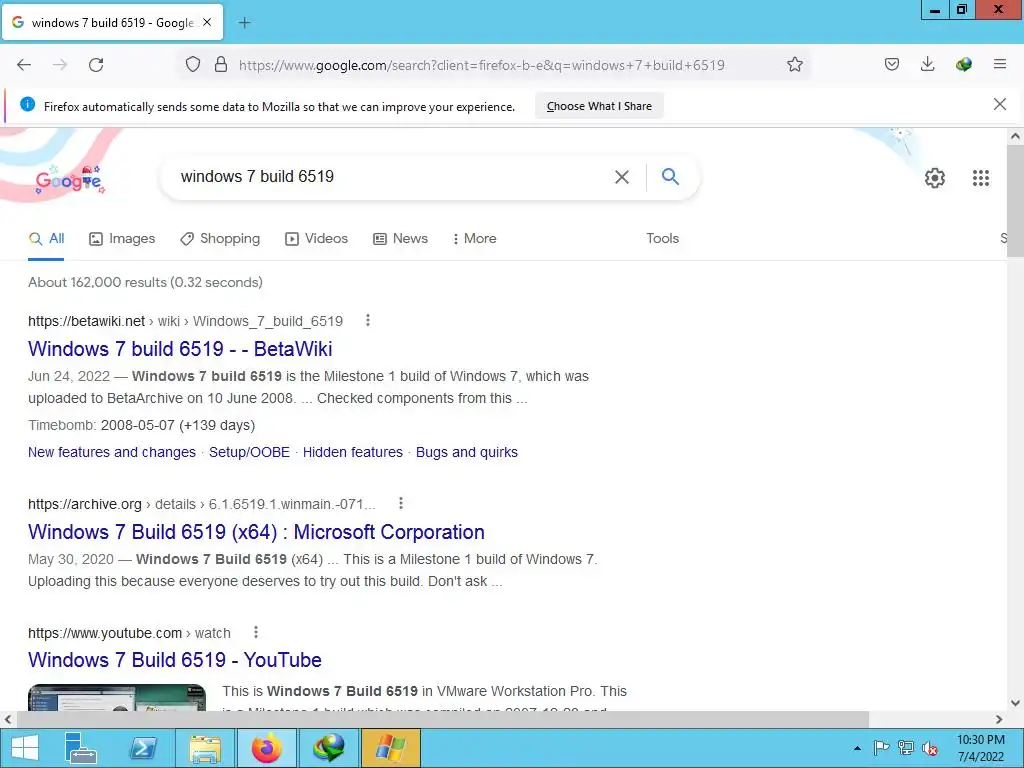Focus the Google search input field

(392, 177)
